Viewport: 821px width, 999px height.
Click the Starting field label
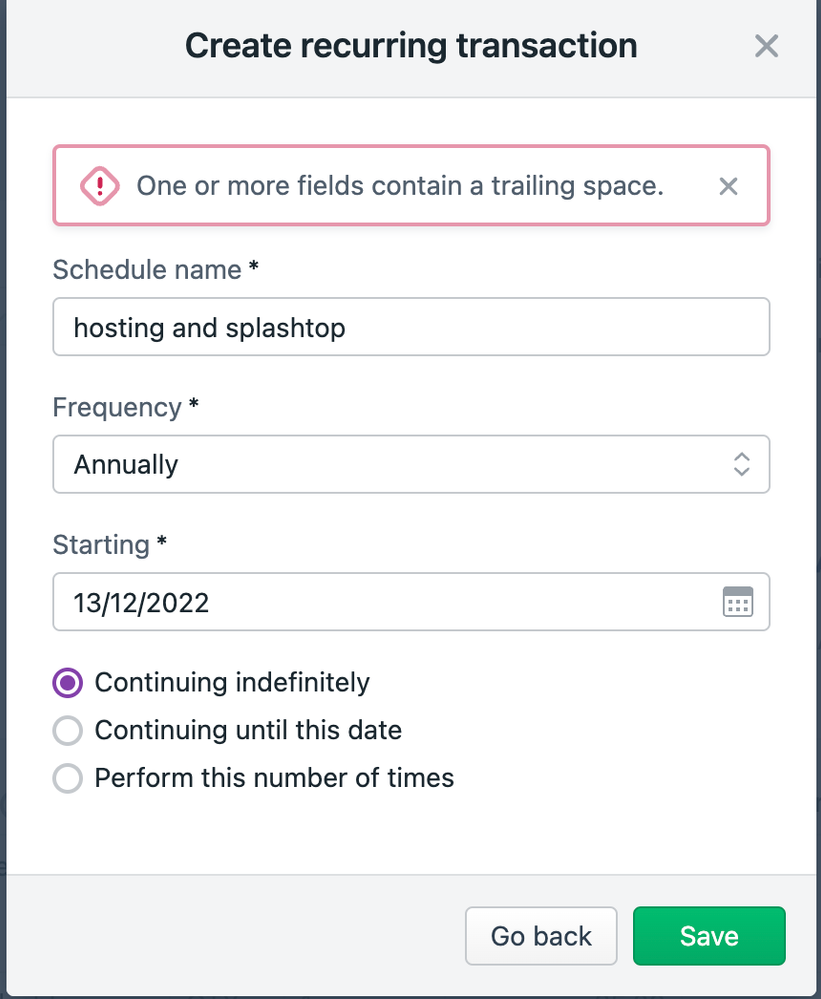[x=101, y=545]
